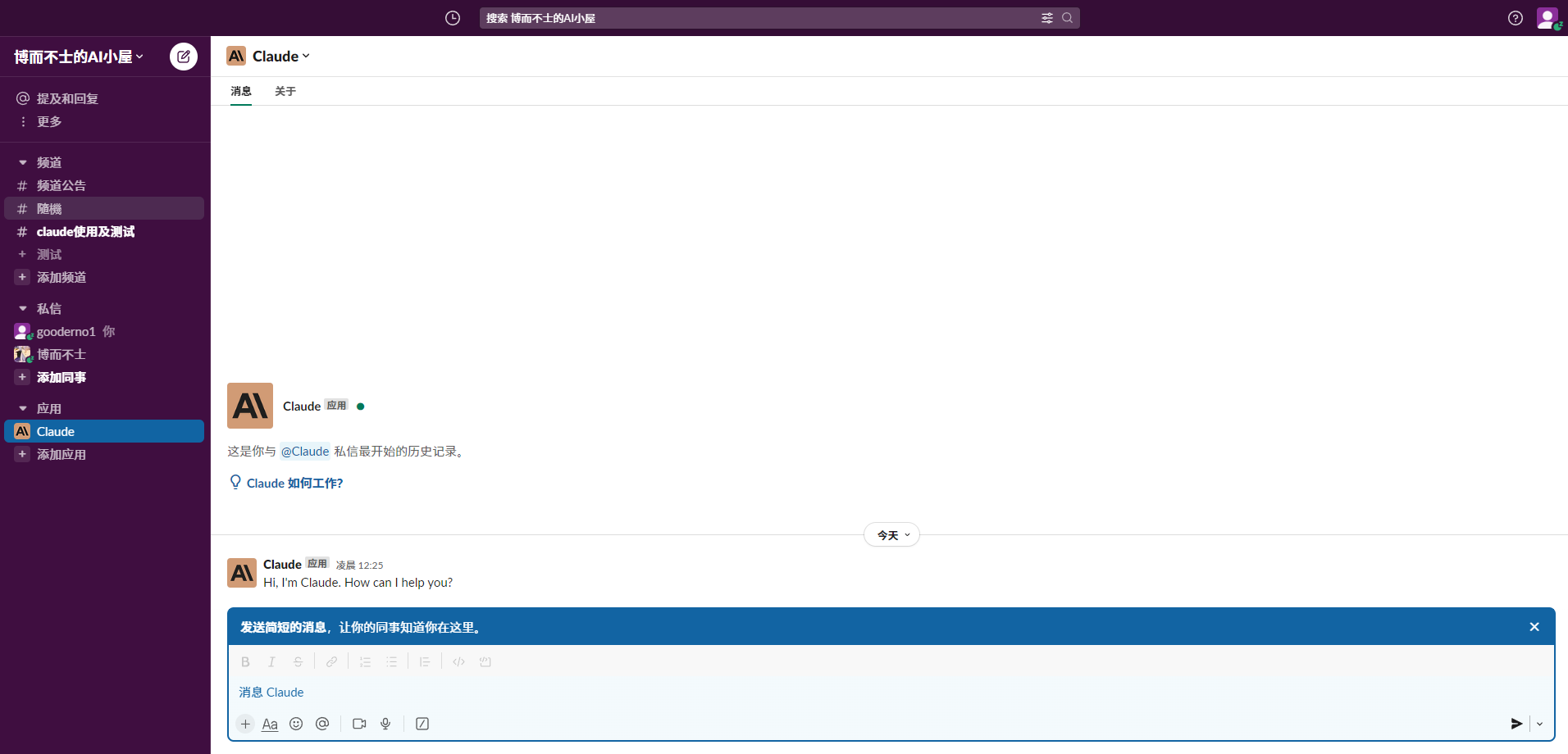
Task: Open send options dropdown arrow
Action: [1539, 724]
